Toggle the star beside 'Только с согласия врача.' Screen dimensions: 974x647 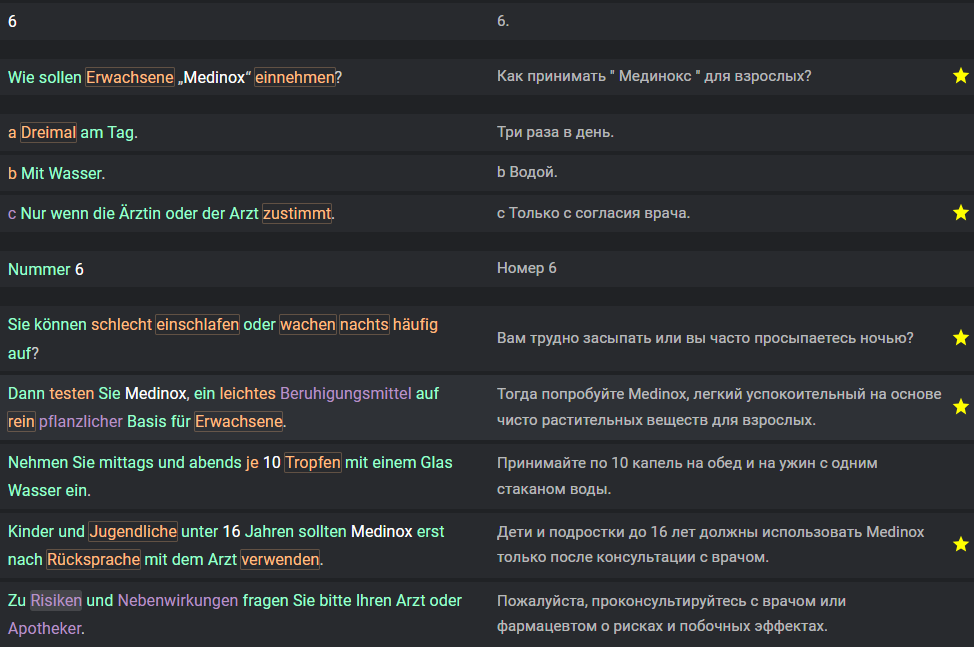960,213
